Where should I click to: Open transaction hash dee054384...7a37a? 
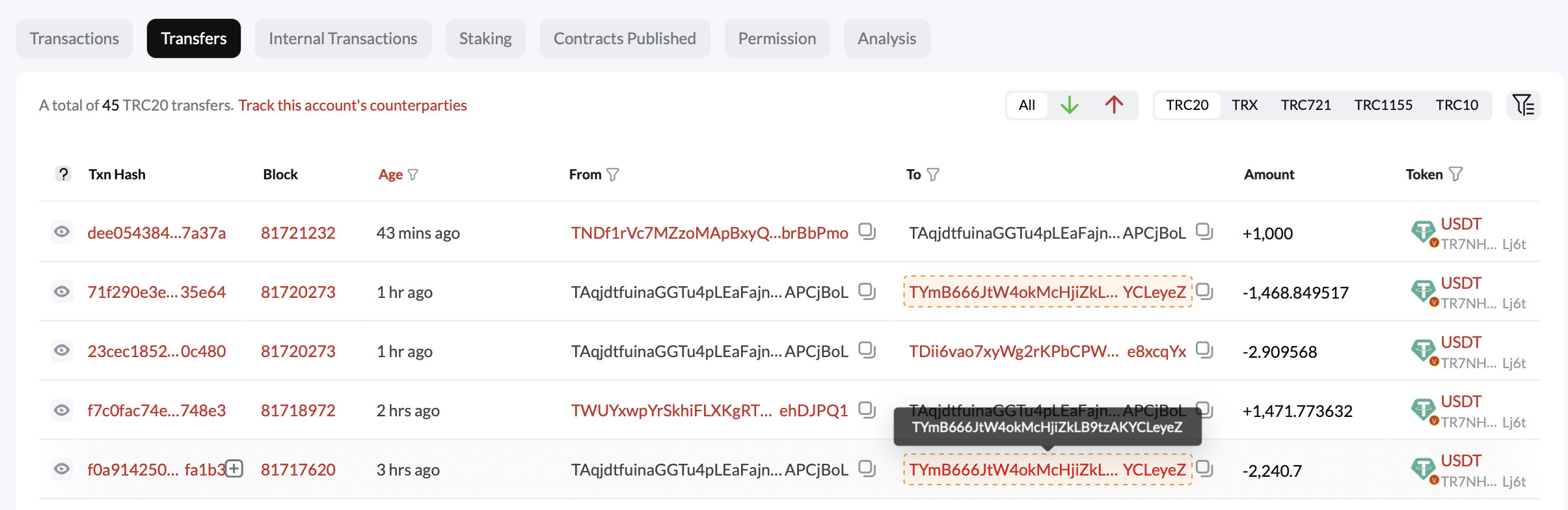coord(157,233)
